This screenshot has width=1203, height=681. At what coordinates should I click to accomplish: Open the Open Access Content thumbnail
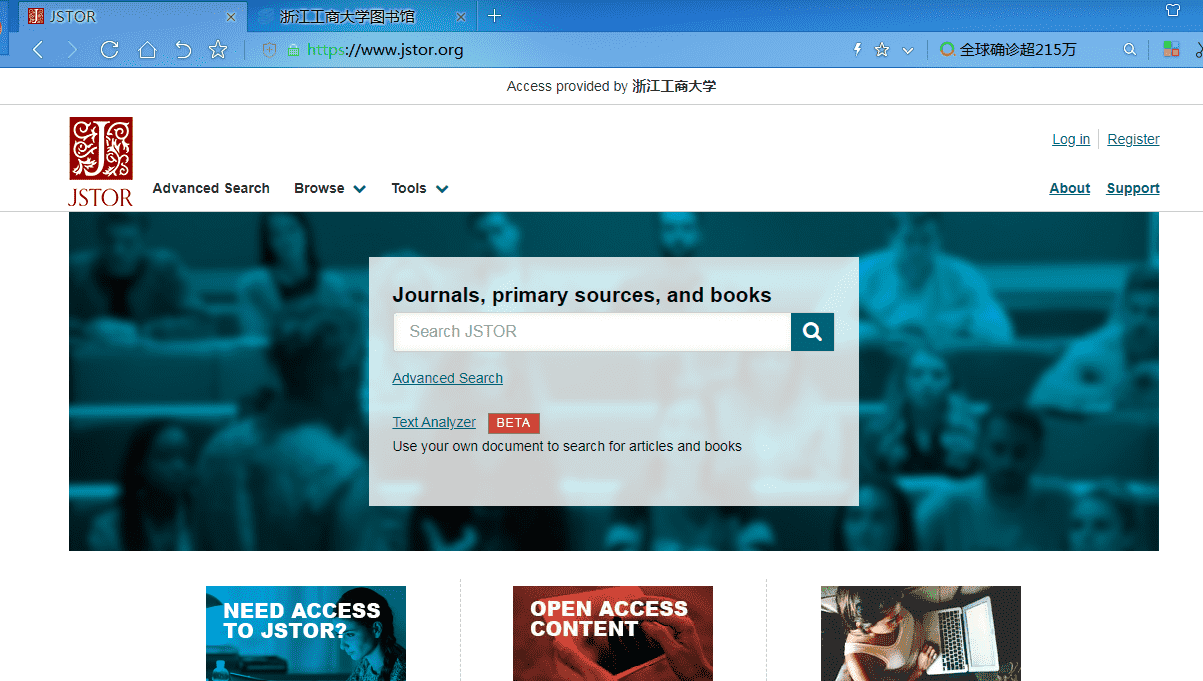tap(612, 632)
